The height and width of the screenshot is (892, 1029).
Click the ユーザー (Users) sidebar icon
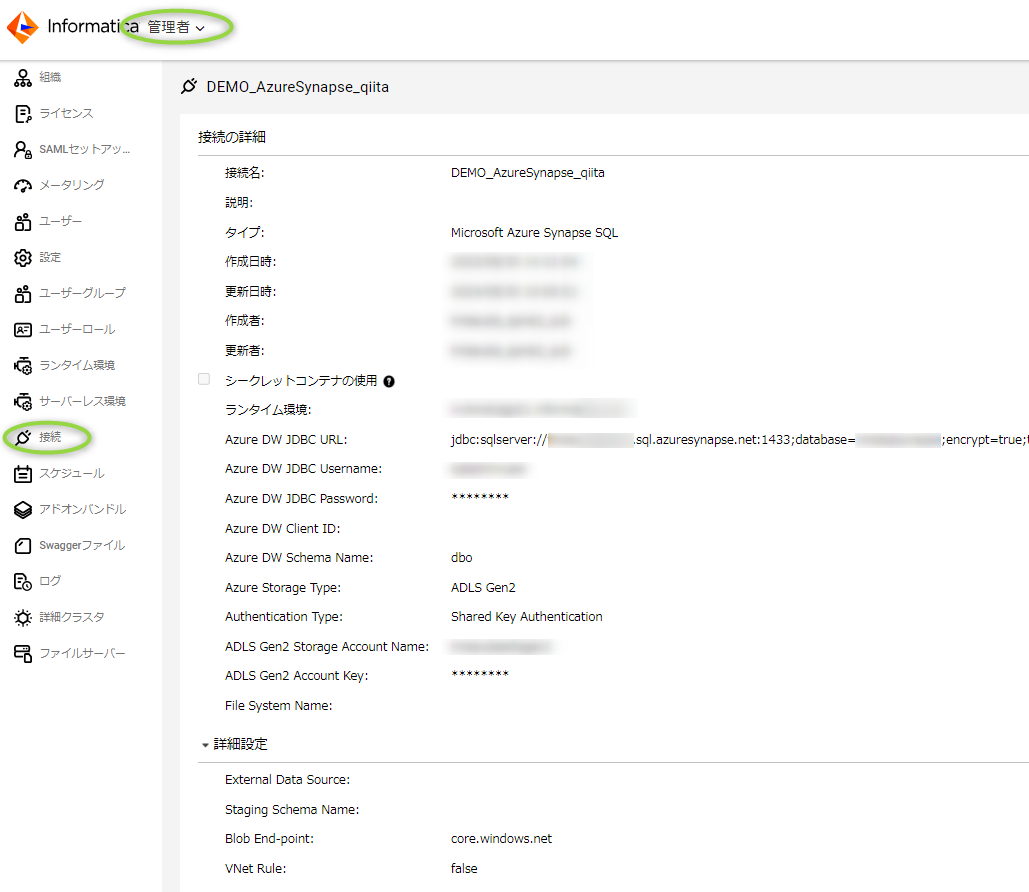click(23, 221)
